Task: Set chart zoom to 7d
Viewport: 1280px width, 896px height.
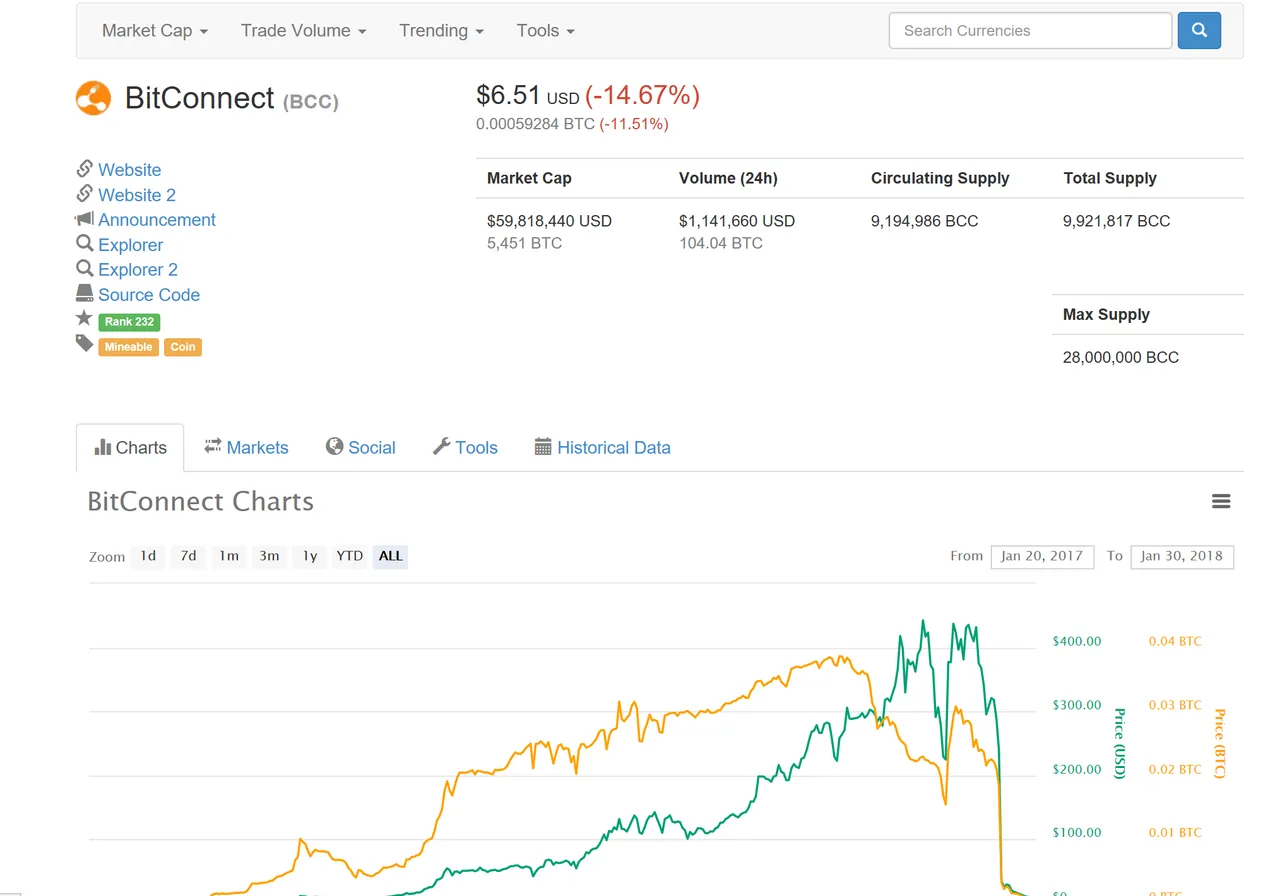Action: 188,556
